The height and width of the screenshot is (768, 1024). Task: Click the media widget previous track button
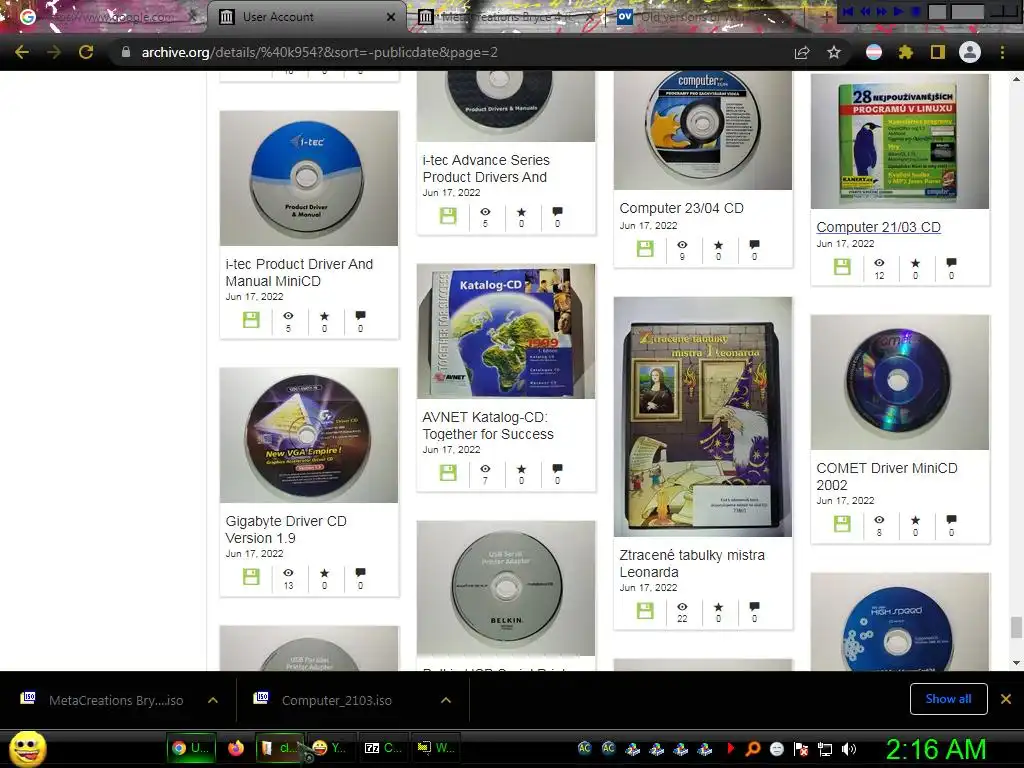tap(848, 12)
